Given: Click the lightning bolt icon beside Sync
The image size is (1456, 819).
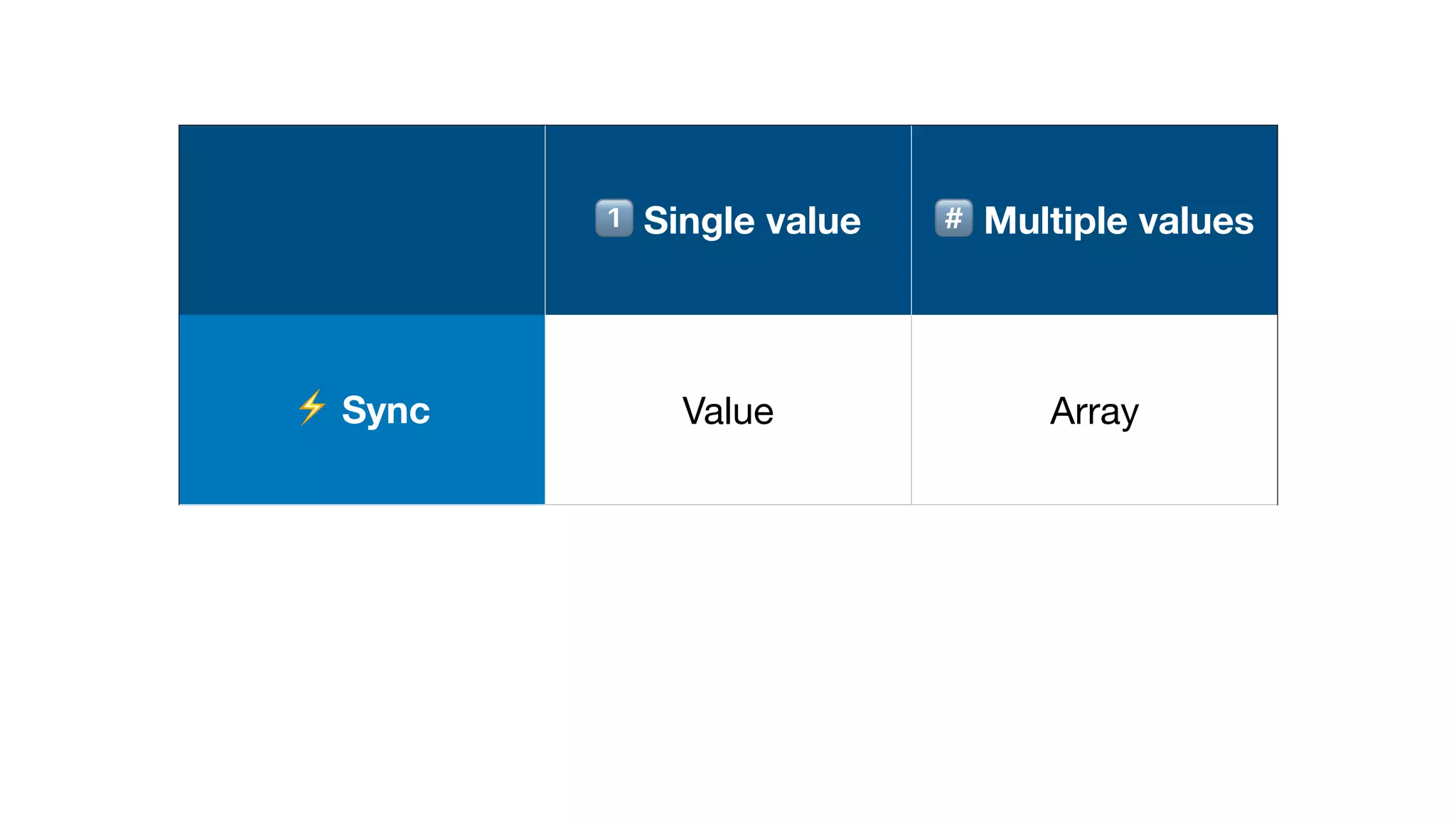Looking at the screenshot, I should 312,407.
